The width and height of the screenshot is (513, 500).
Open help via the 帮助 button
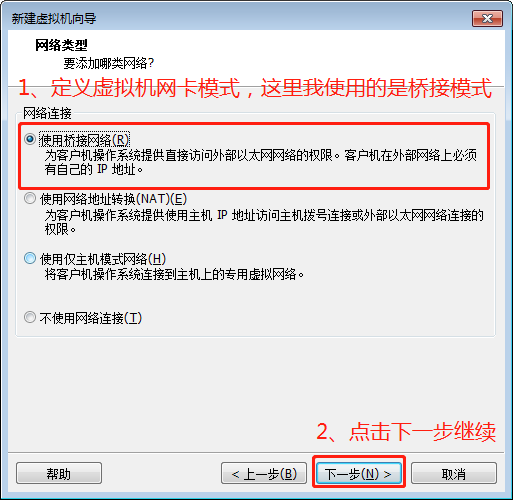(x=59, y=473)
